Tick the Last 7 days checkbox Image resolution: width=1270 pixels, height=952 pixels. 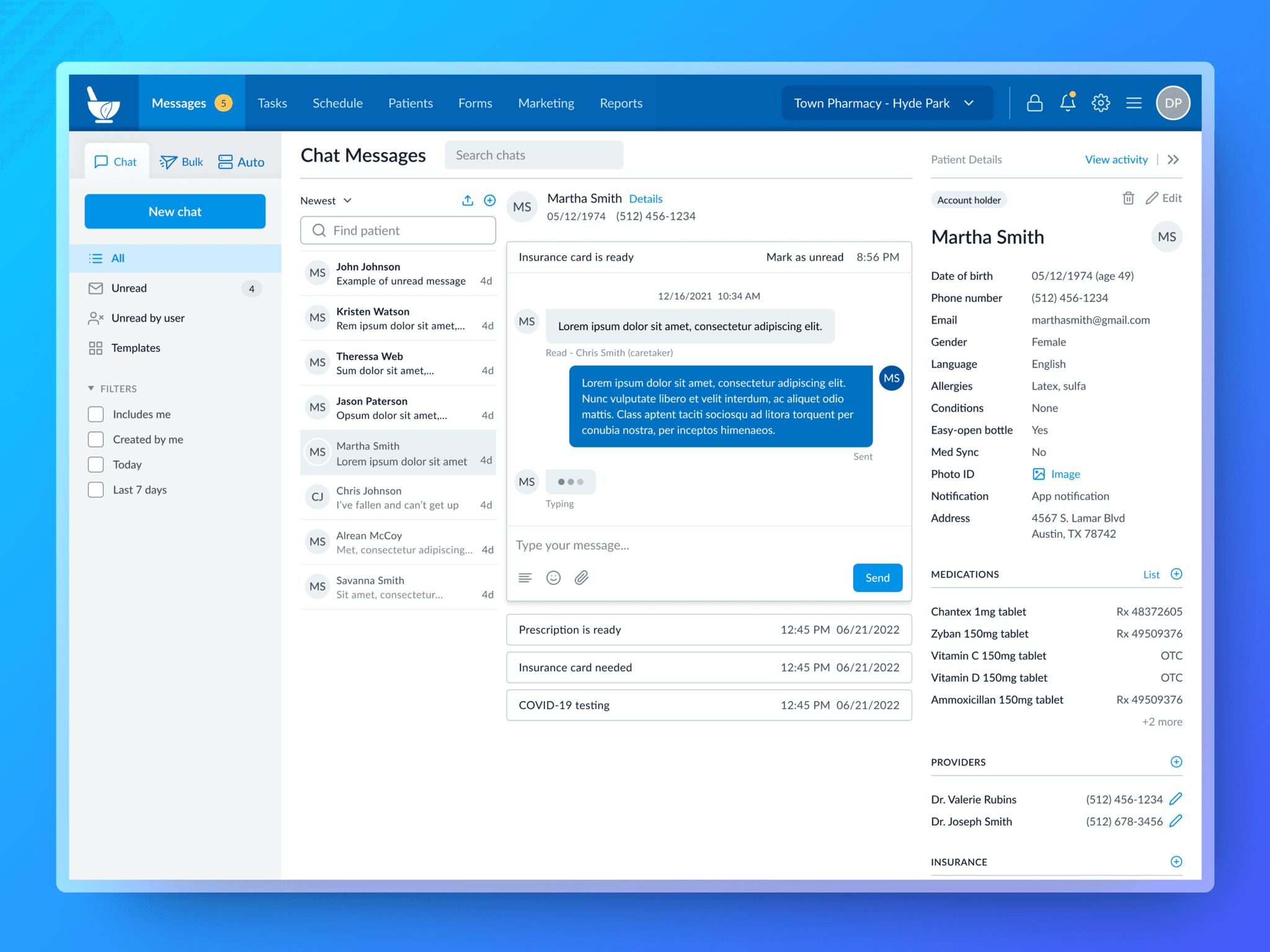pyautogui.click(x=96, y=490)
